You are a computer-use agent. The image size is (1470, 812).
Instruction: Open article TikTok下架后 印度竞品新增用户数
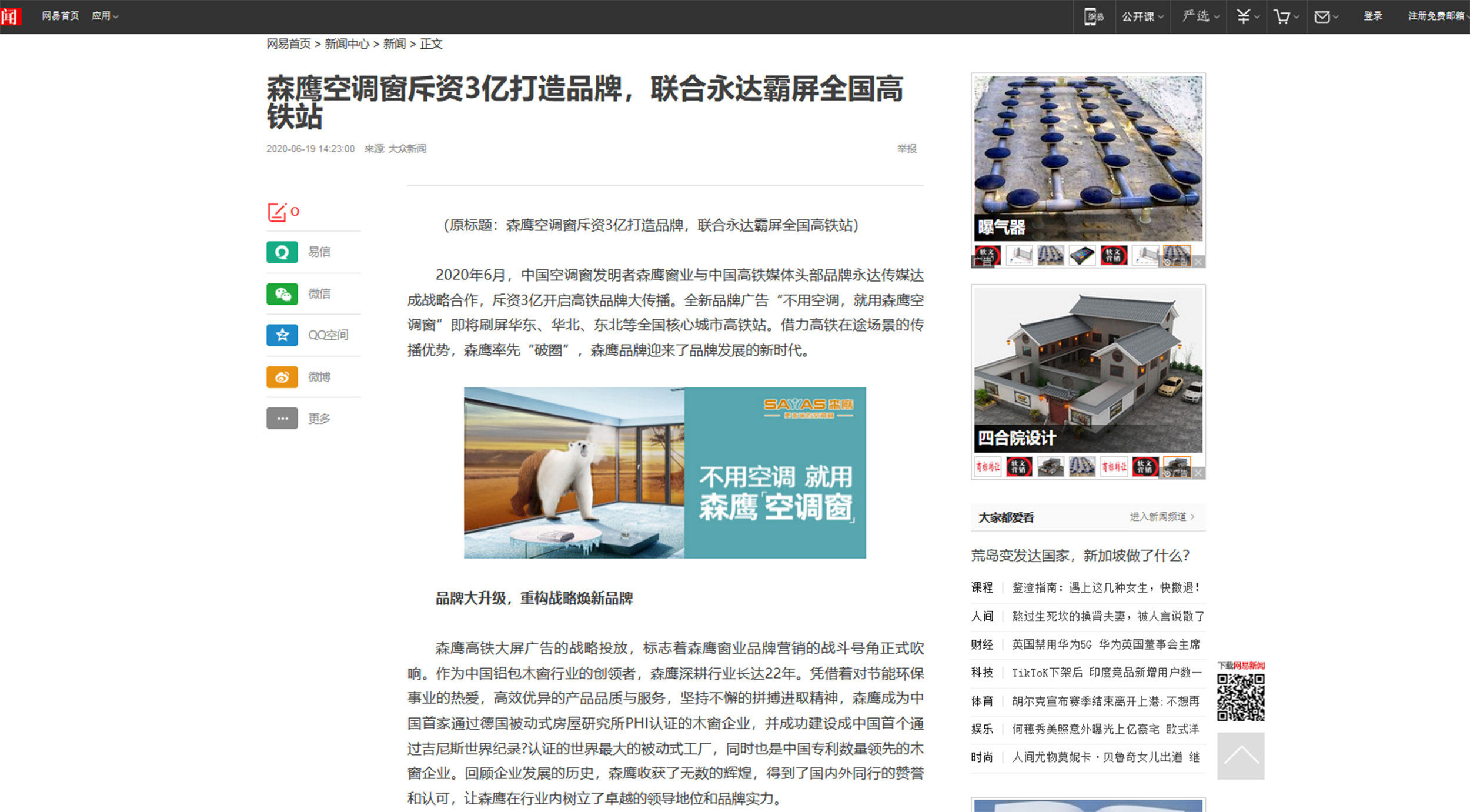point(1107,673)
